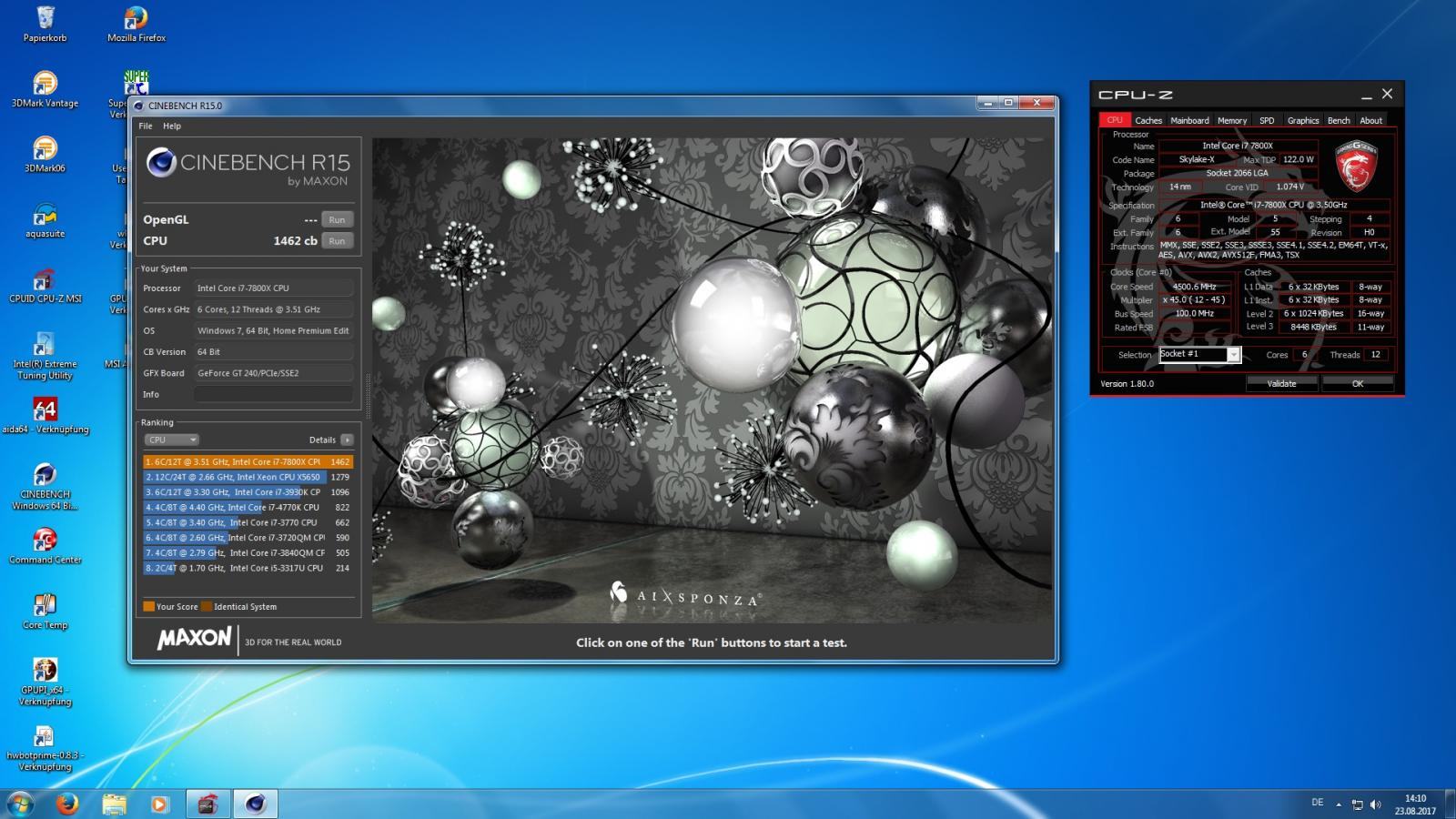1456x819 pixels.
Task: Click the aida64 shortcut icon
Action: [x=45, y=416]
